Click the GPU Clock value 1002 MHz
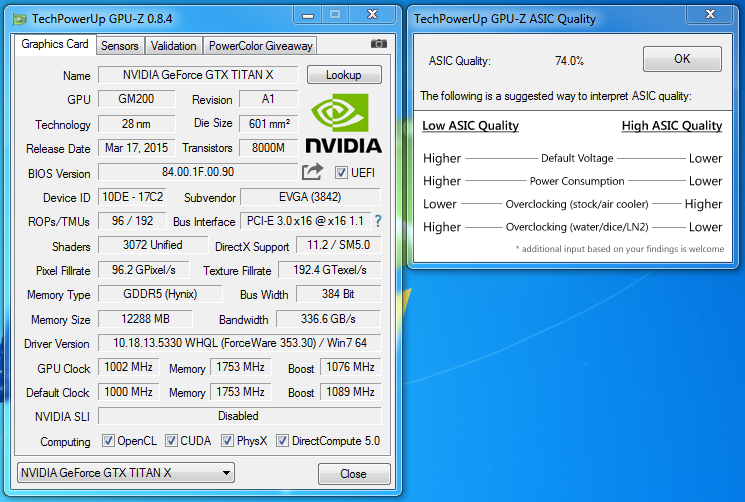Screen dimensions: 745x502 [129, 367]
